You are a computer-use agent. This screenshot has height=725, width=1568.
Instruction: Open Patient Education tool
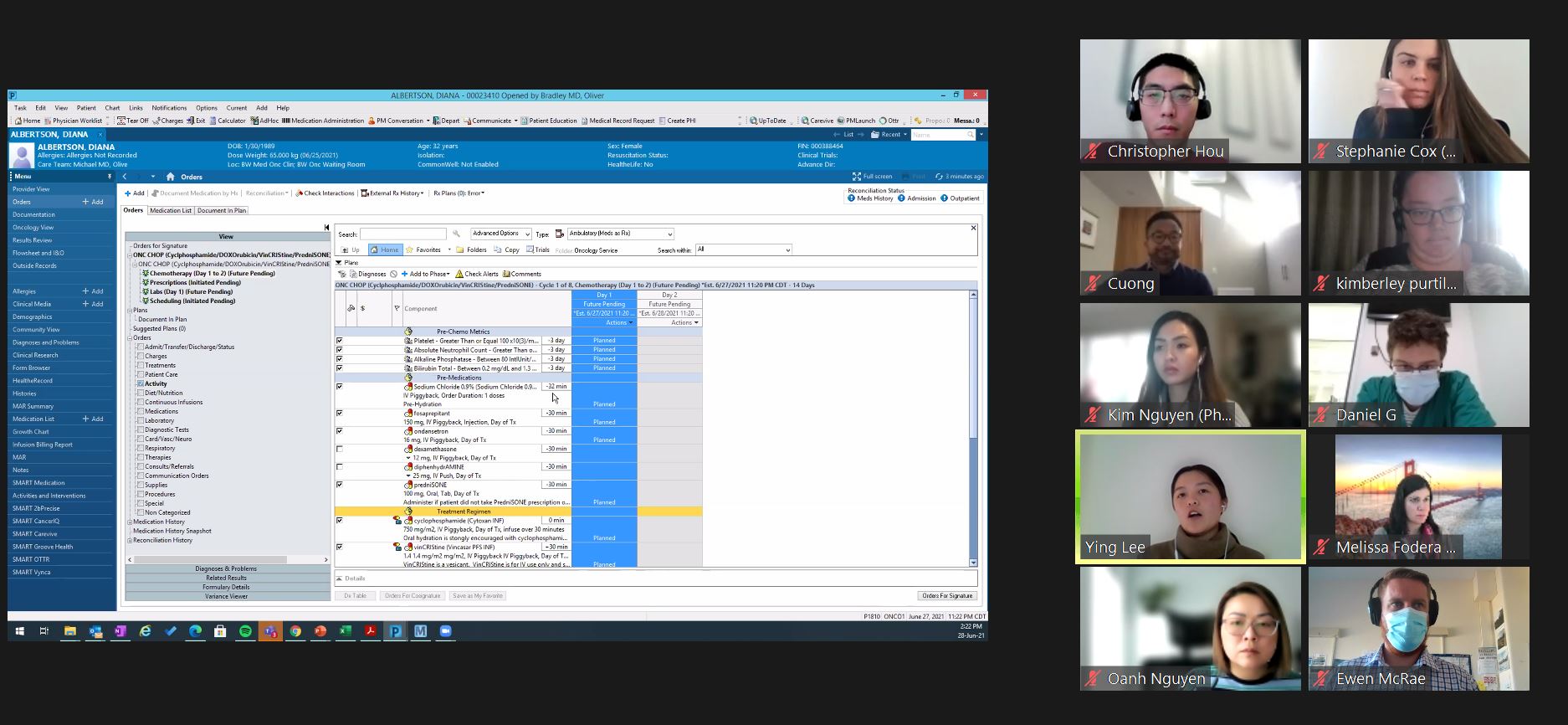(549, 121)
